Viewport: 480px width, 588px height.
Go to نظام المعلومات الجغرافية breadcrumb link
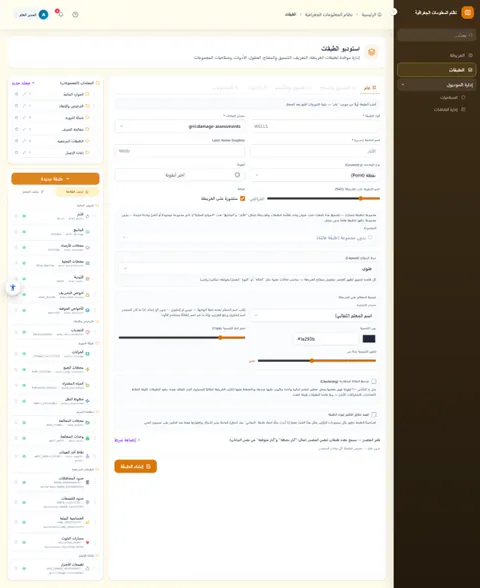click(328, 15)
